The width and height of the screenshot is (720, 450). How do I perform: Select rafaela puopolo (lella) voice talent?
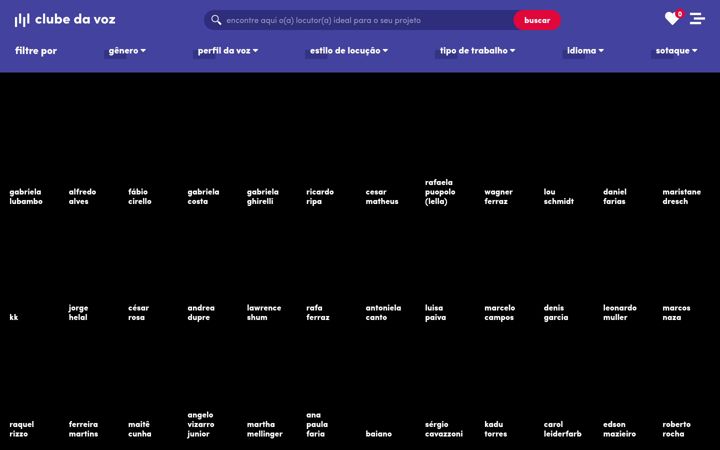coord(440,191)
